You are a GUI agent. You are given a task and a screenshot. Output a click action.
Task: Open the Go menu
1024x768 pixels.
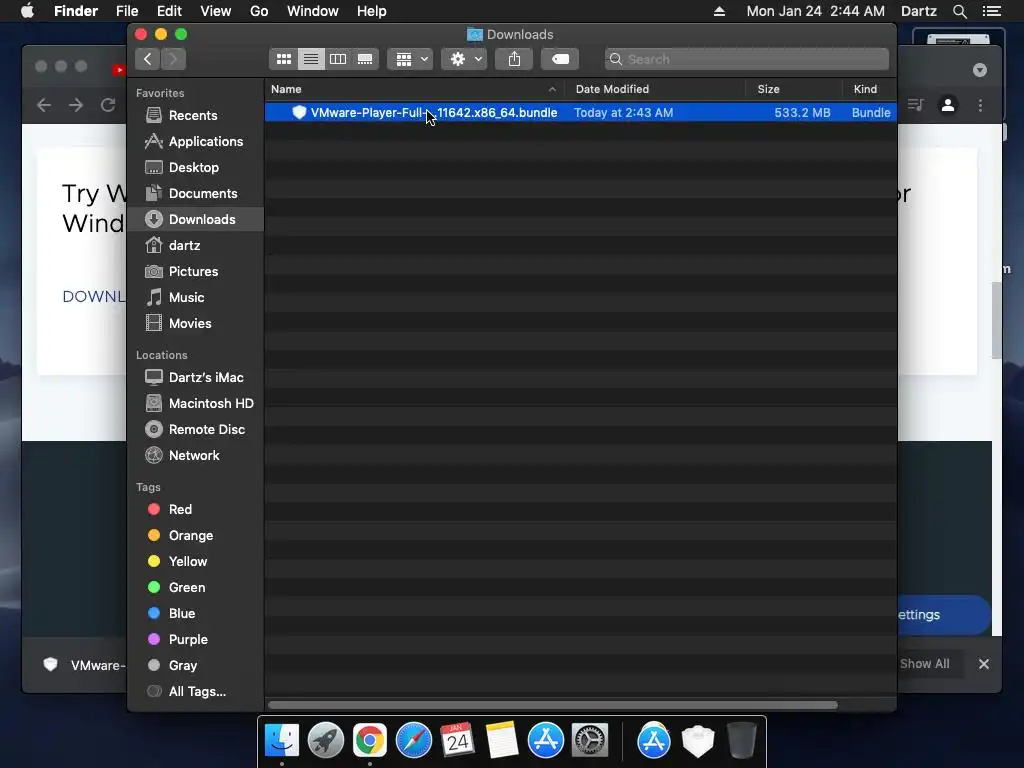[259, 11]
